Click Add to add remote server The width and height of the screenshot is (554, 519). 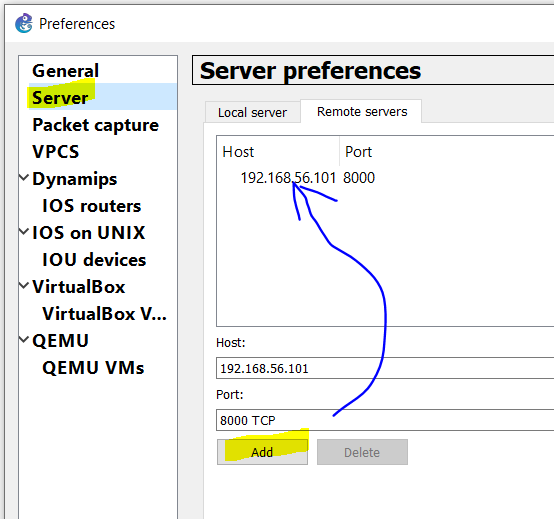[x=262, y=452]
